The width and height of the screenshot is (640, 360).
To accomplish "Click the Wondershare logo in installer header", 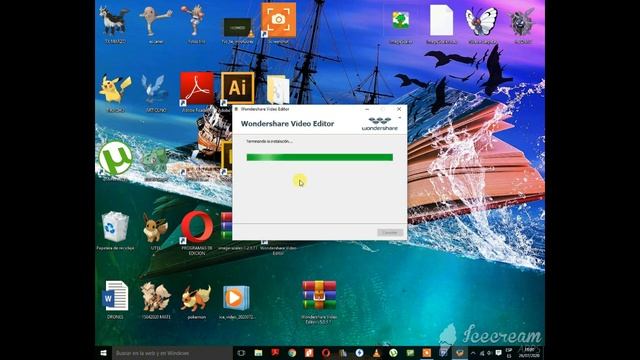I will (x=380, y=124).
